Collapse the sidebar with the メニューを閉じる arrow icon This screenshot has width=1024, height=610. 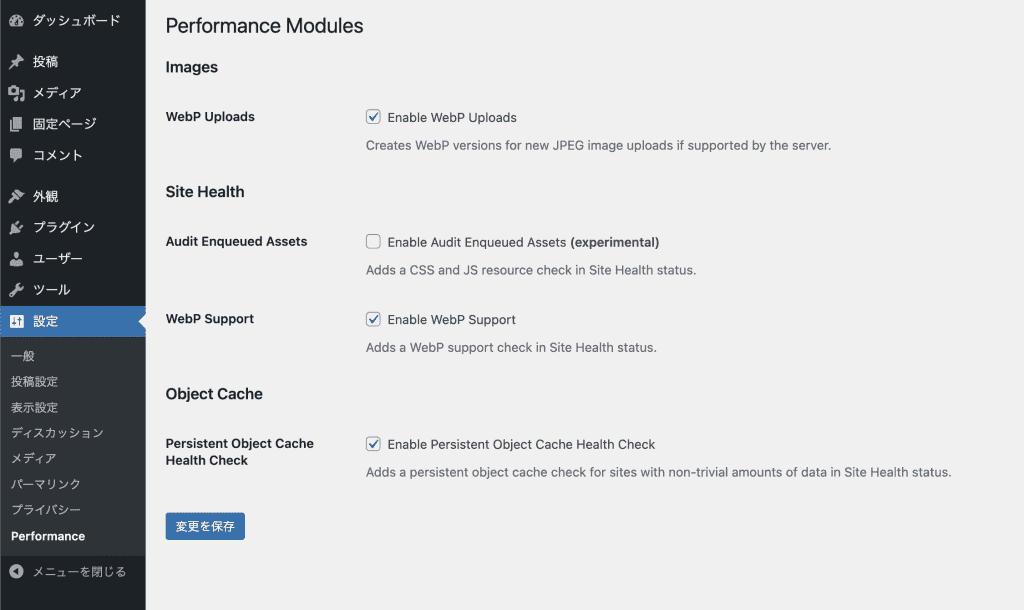16,571
